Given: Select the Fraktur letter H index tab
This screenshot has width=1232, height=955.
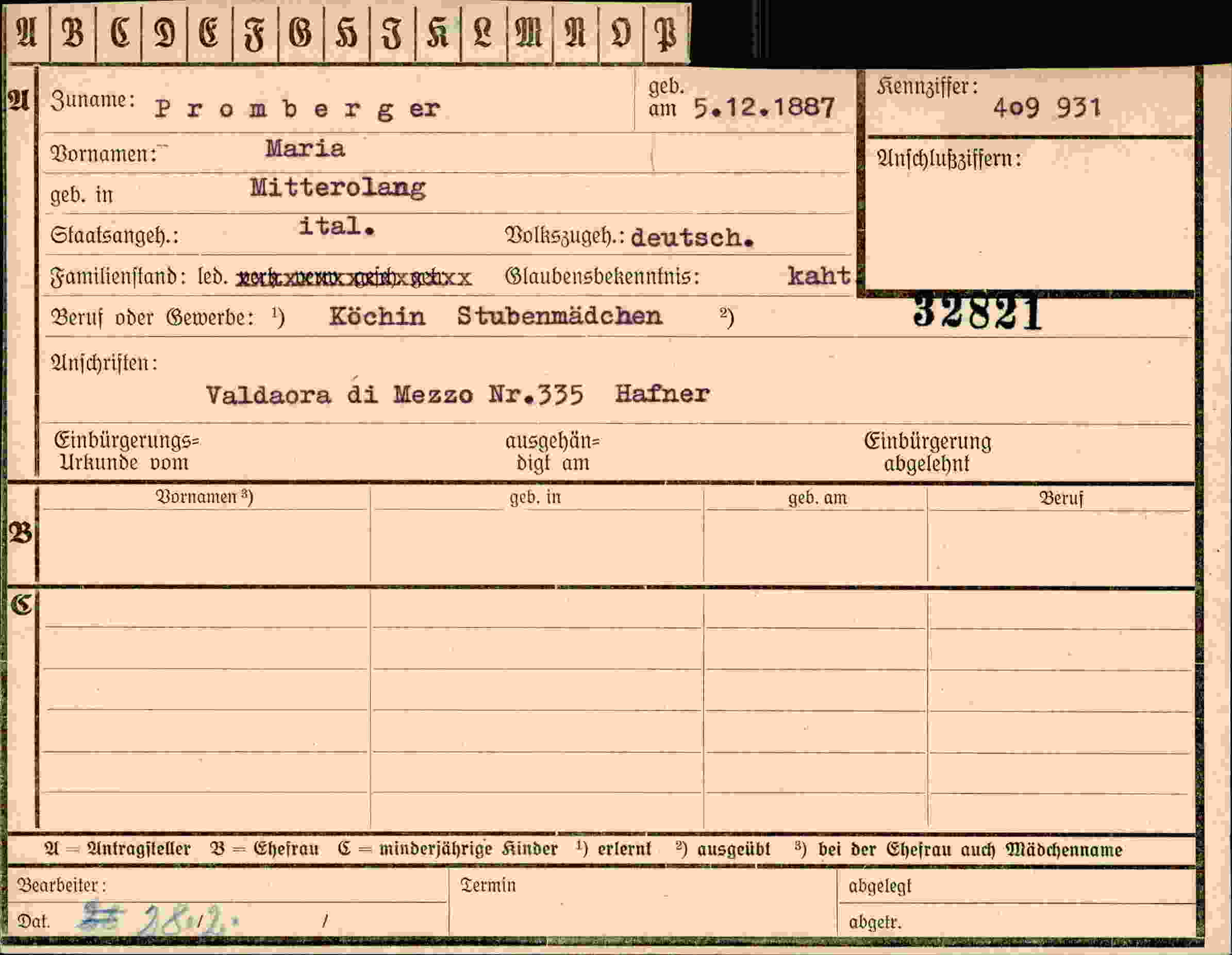Looking at the screenshot, I should point(346,32).
